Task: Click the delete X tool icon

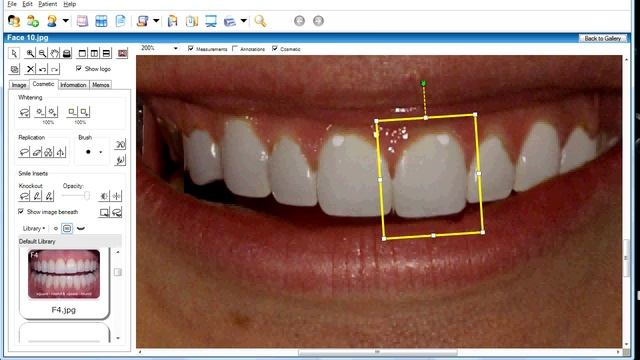Action: tap(30, 69)
